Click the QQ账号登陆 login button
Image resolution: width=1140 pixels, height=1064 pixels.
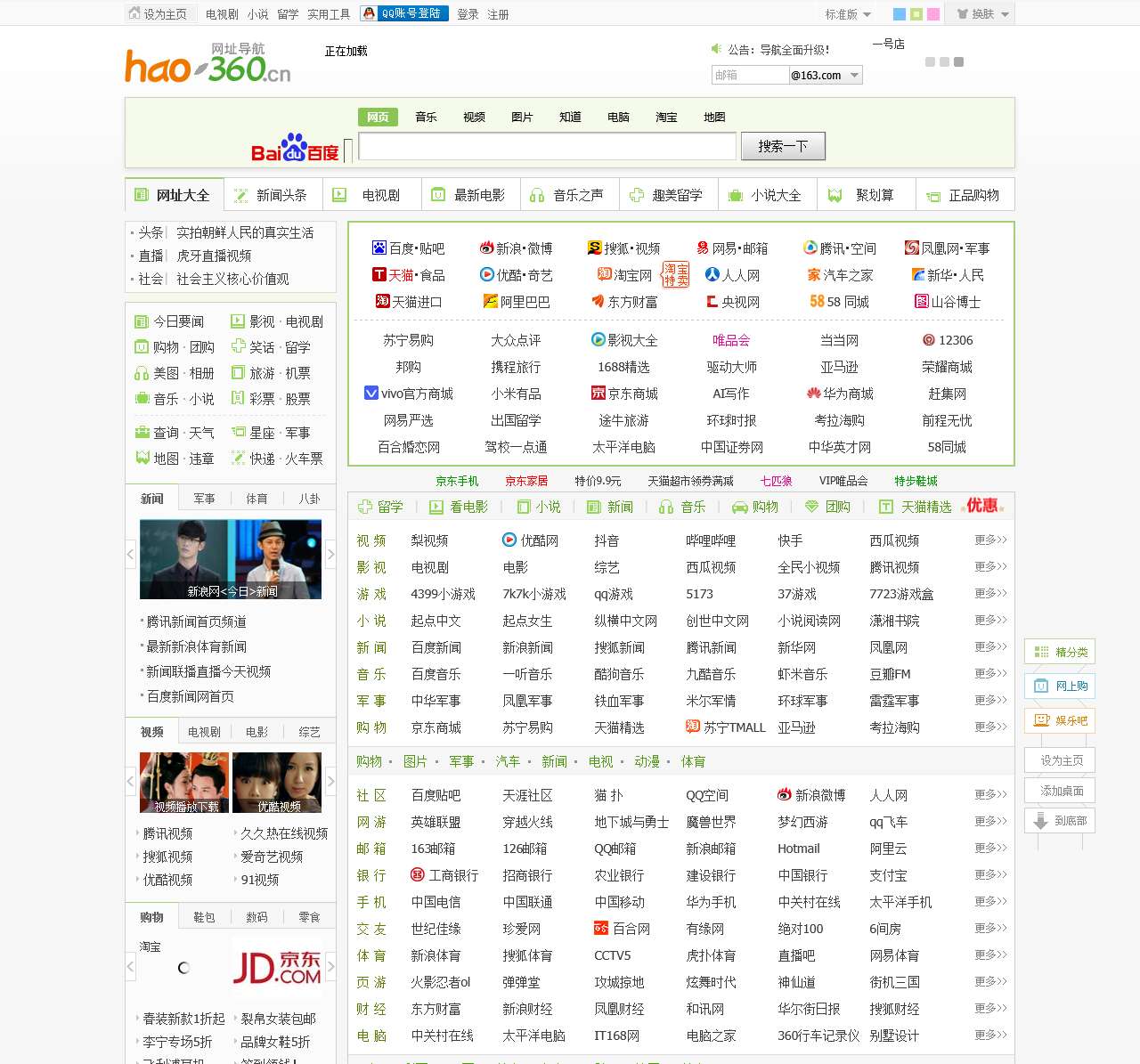click(x=404, y=13)
